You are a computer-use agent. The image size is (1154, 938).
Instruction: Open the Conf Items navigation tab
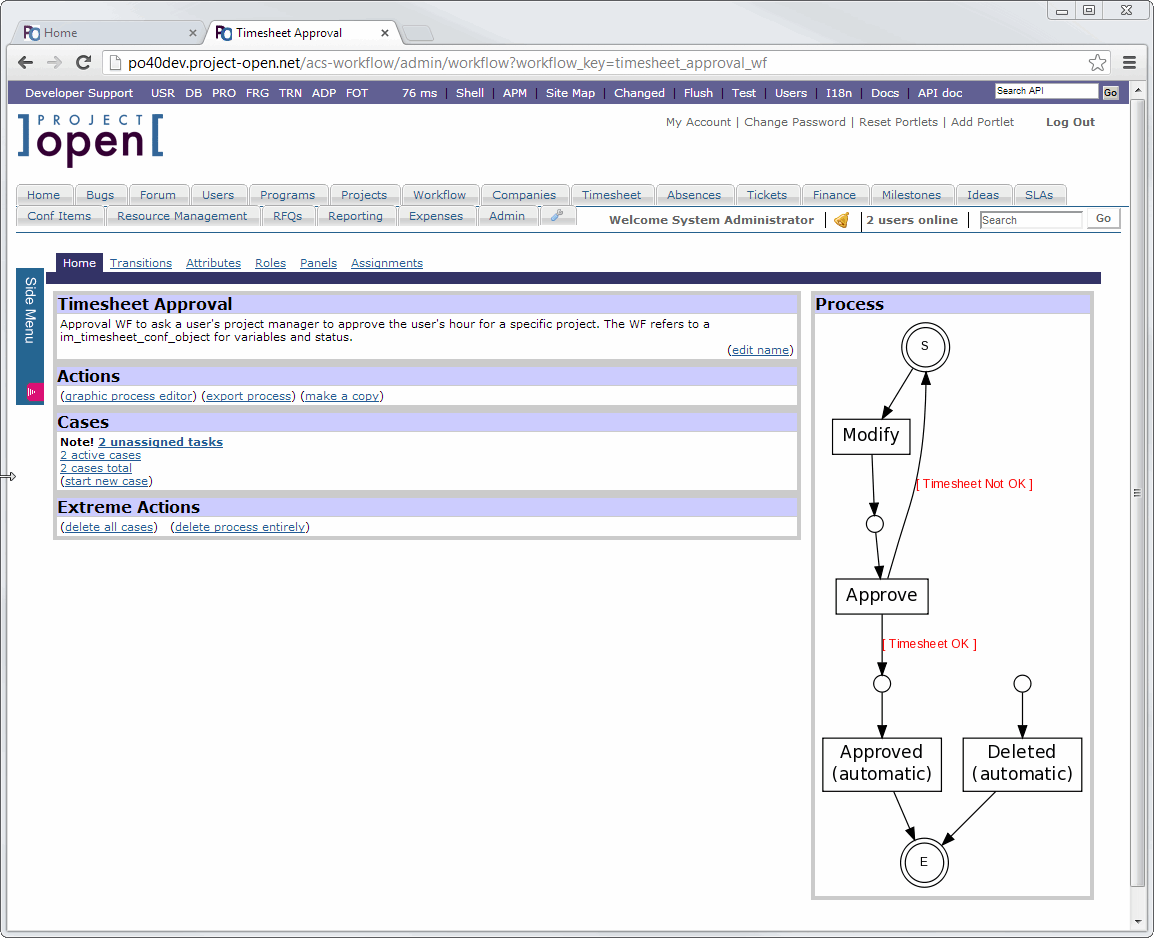click(59, 216)
